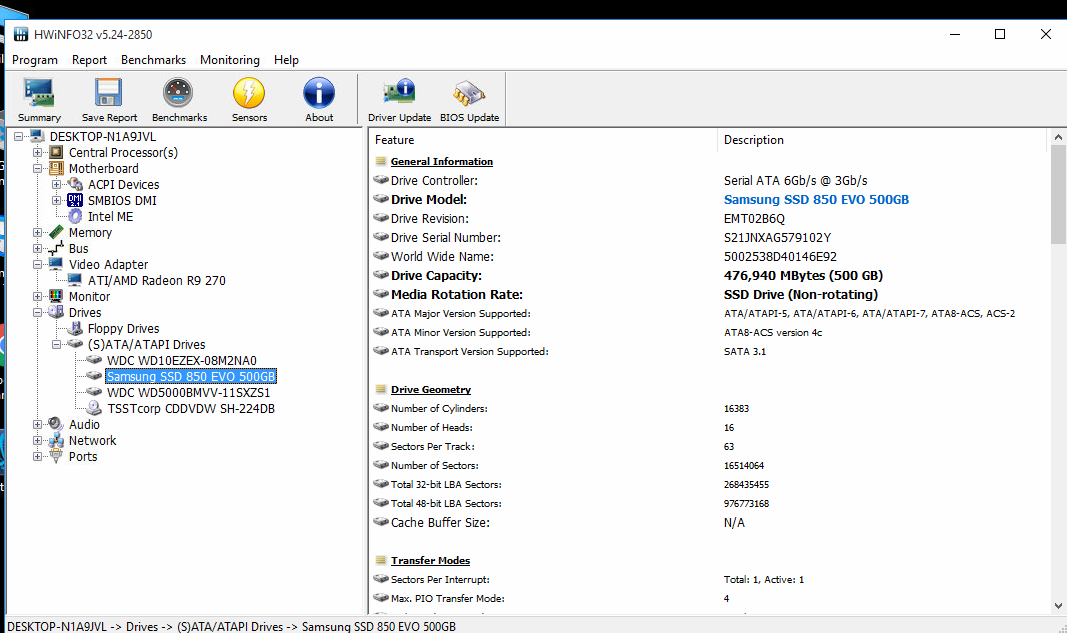
Task: Click the details pane vertical scrollbar thumb
Action: (1057, 194)
